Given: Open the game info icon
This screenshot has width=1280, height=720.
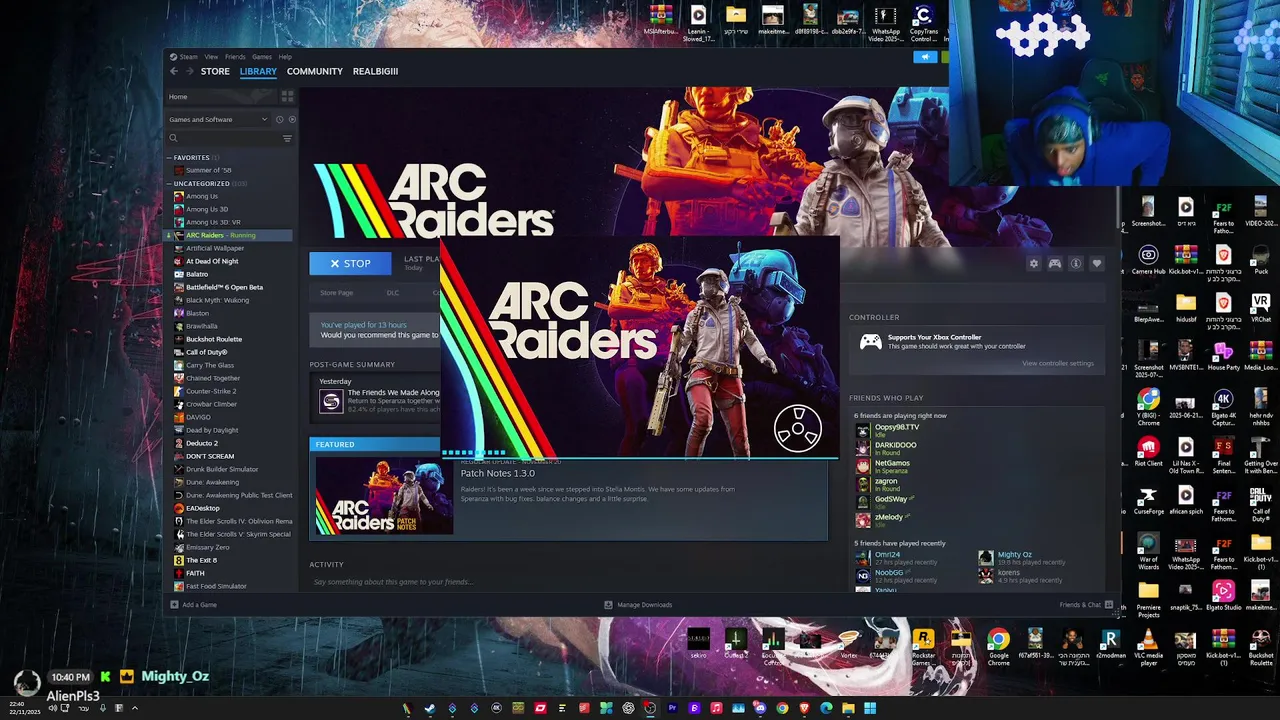Looking at the screenshot, I should click(1075, 263).
